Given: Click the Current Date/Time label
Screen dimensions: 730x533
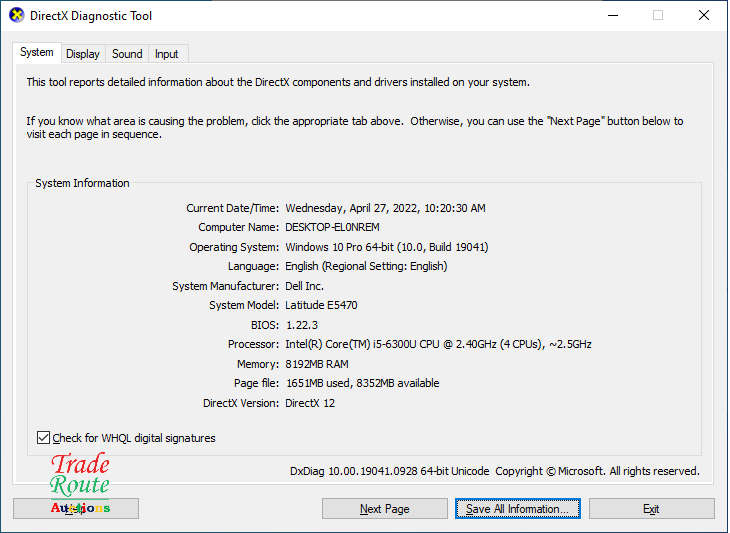Looking at the screenshot, I should pos(232,208).
